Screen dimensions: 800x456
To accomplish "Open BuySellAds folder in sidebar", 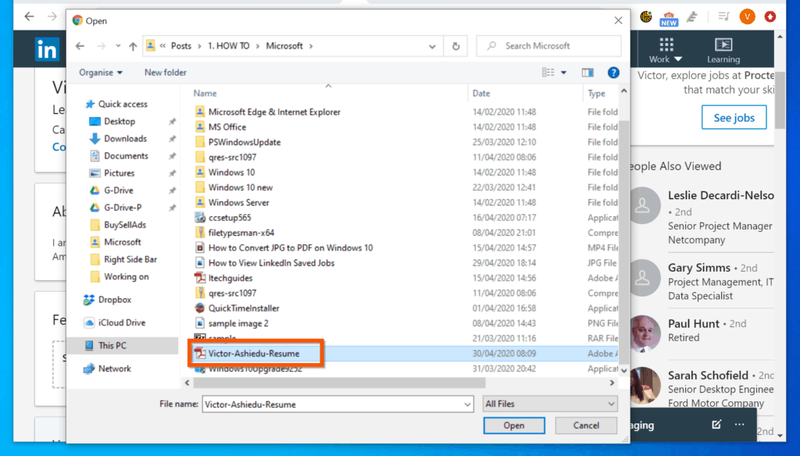I will point(124,225).
